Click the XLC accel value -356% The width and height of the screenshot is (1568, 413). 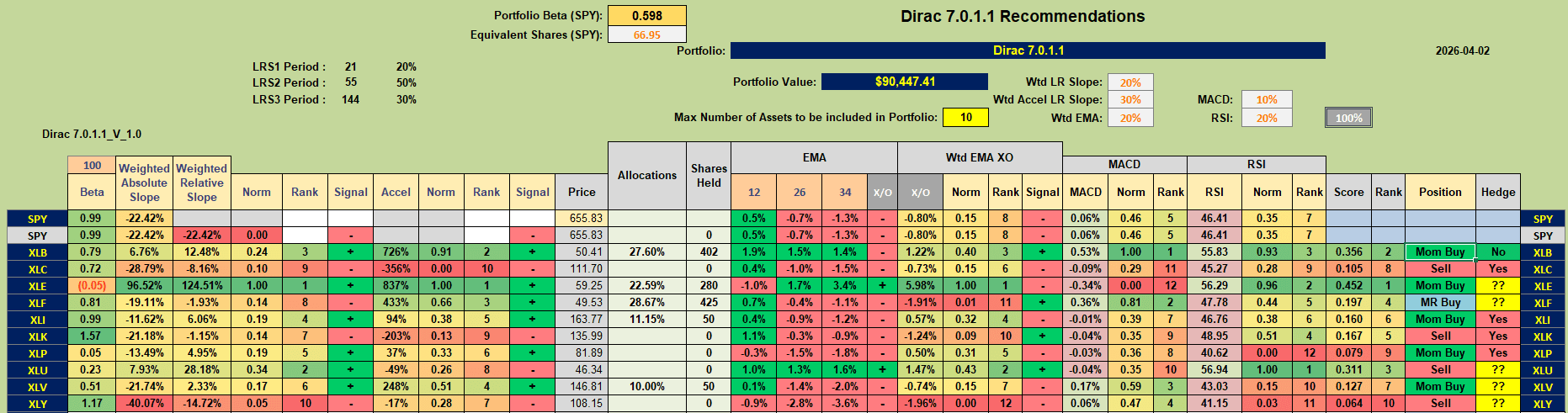[x=396, y=268]
